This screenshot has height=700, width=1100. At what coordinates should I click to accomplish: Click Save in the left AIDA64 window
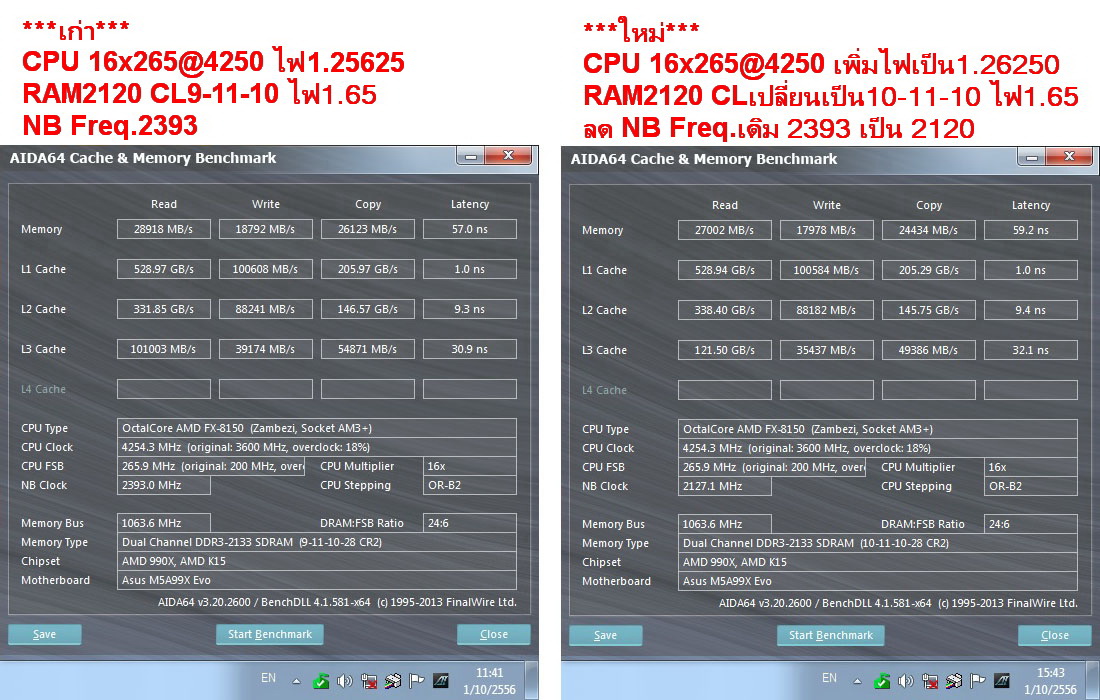[x=45, y=634]
